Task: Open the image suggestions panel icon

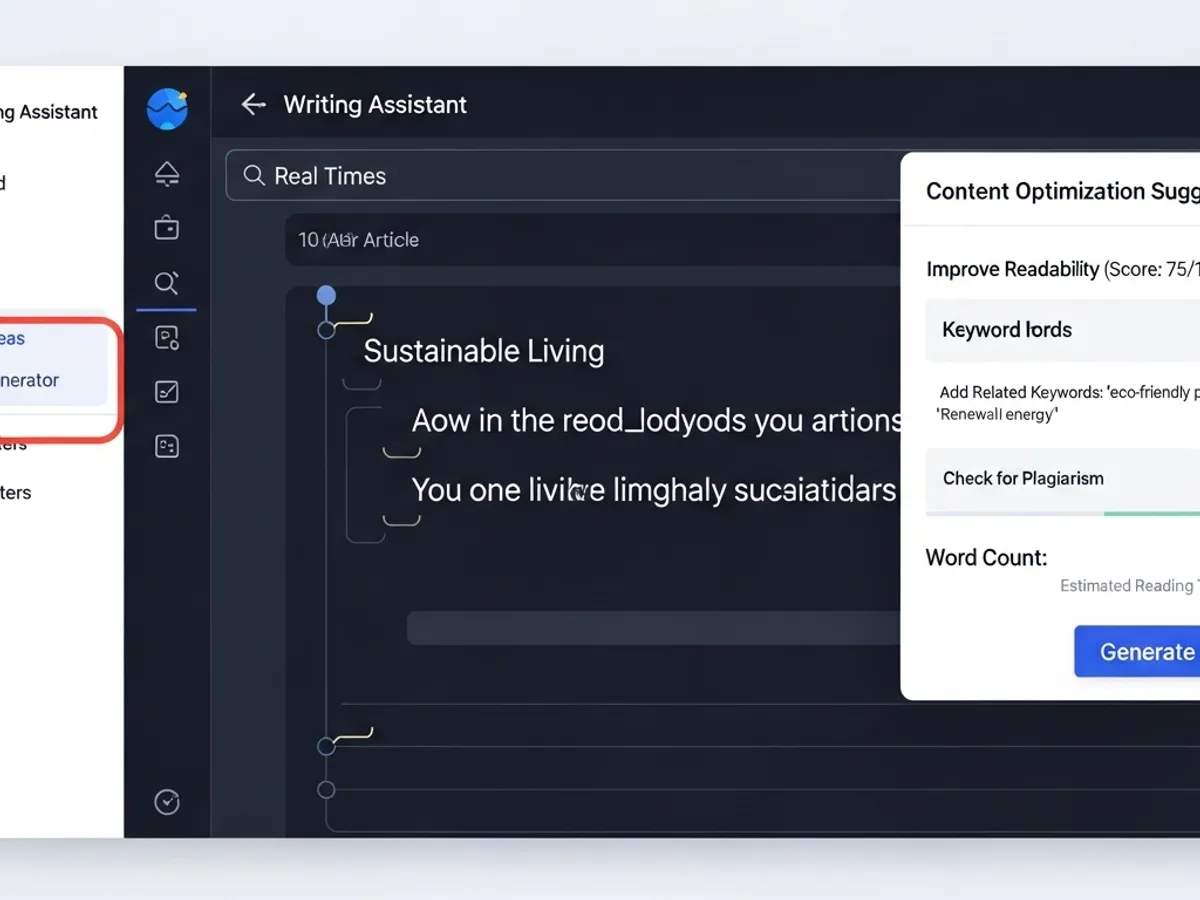Action: (x=167, y=337)
